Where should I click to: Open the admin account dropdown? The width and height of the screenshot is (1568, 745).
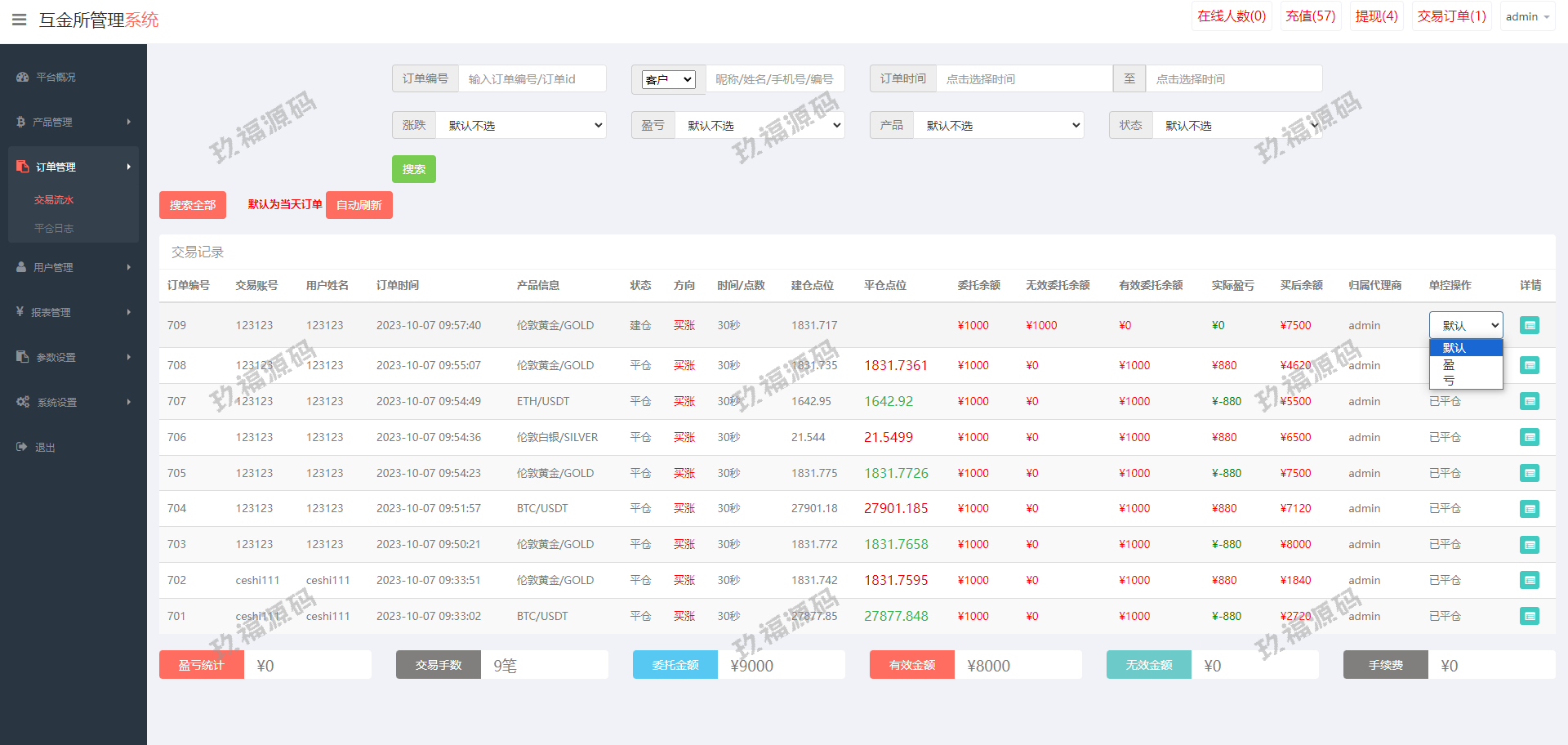[1526, 16]
